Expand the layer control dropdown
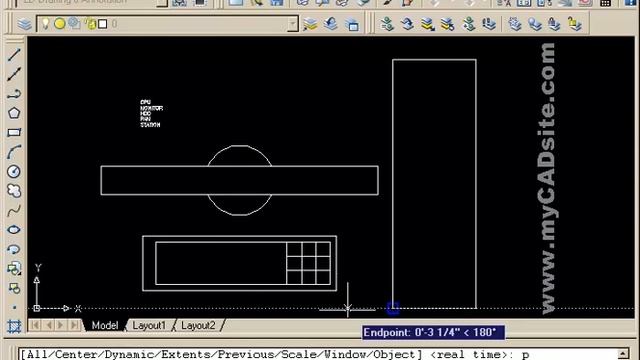 [292, 24]
